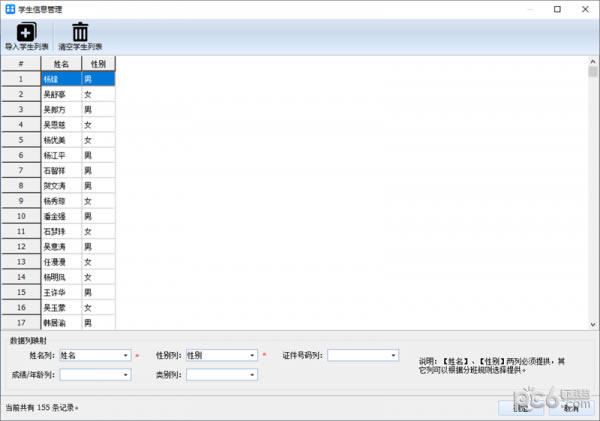Expand the 成绩/年龄列 dropdown
The image size is (600, 421).
click(127, 375)
